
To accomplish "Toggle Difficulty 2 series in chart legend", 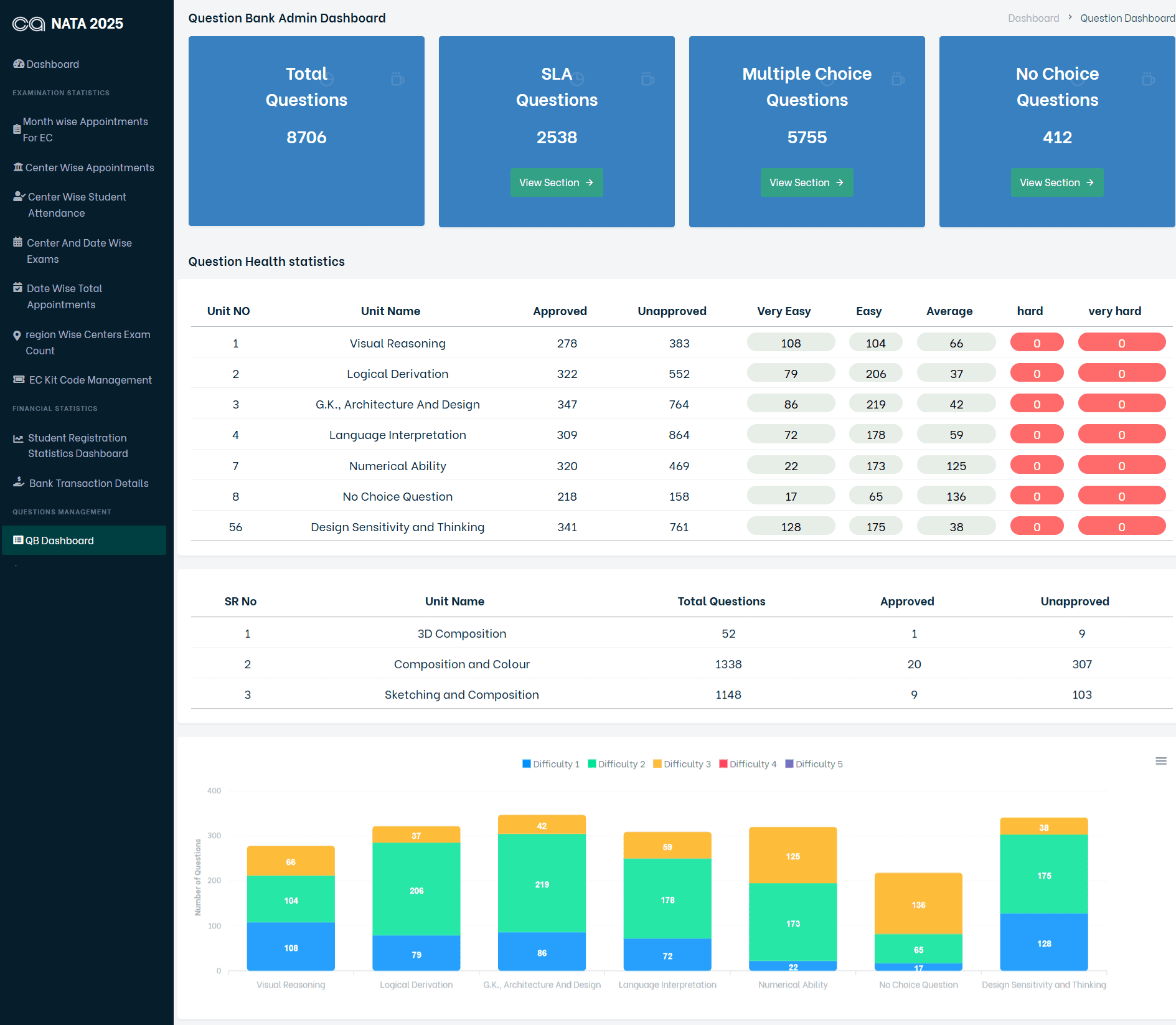I will pyautogui.click(x=616, y=764).
